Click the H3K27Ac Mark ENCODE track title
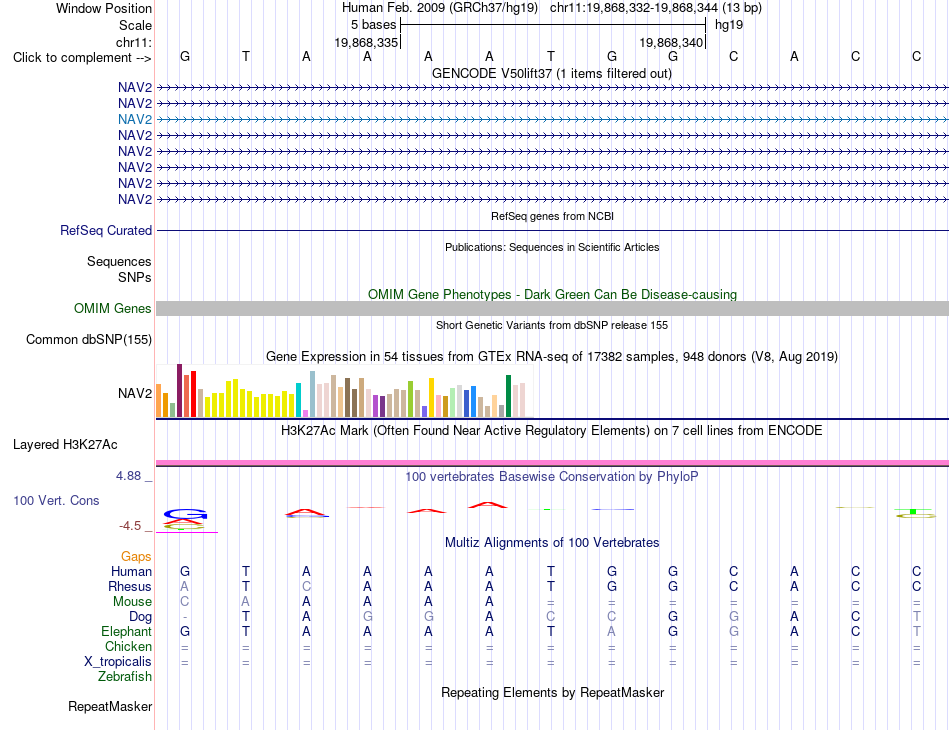This screenshot has height=730, width=950. click(x=552, y=431)
